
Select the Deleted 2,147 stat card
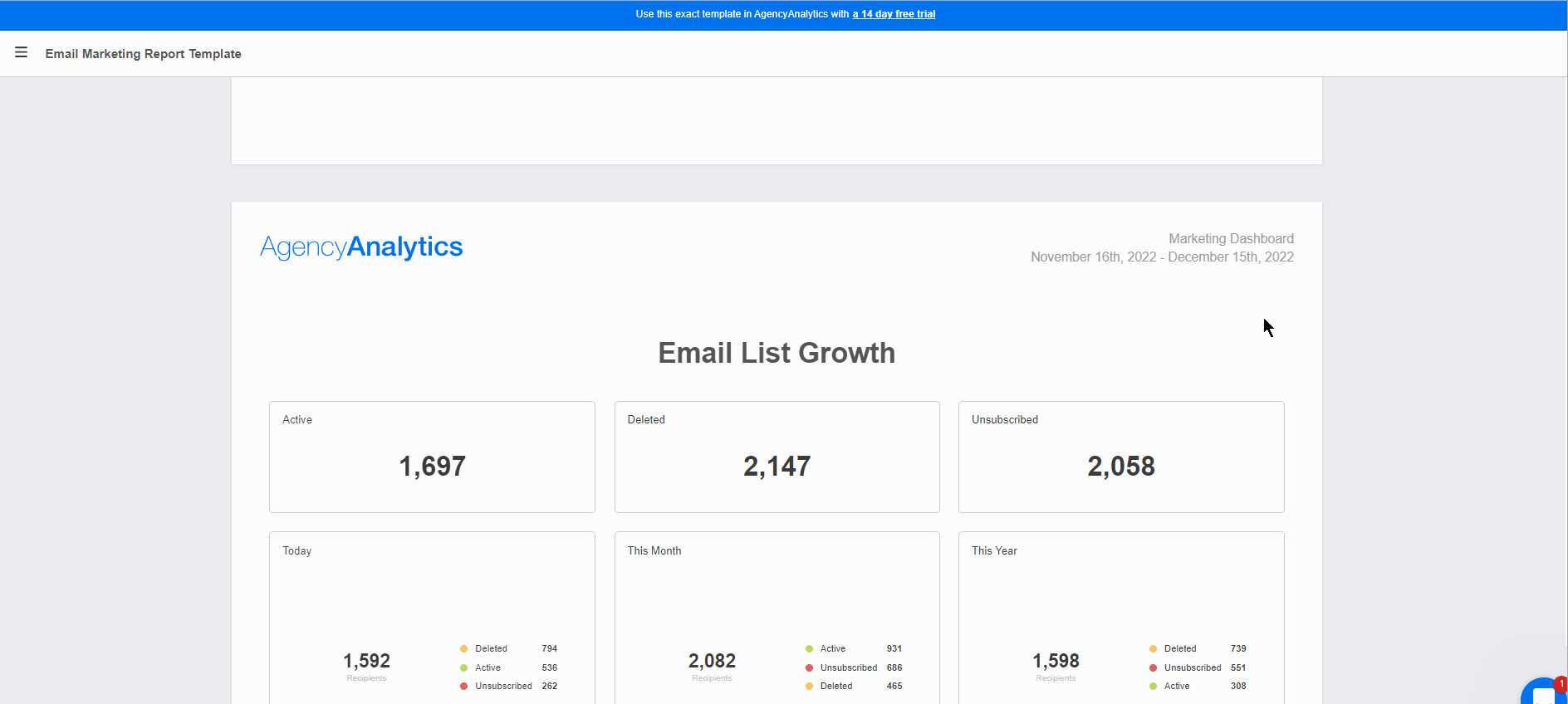point(777,457)
